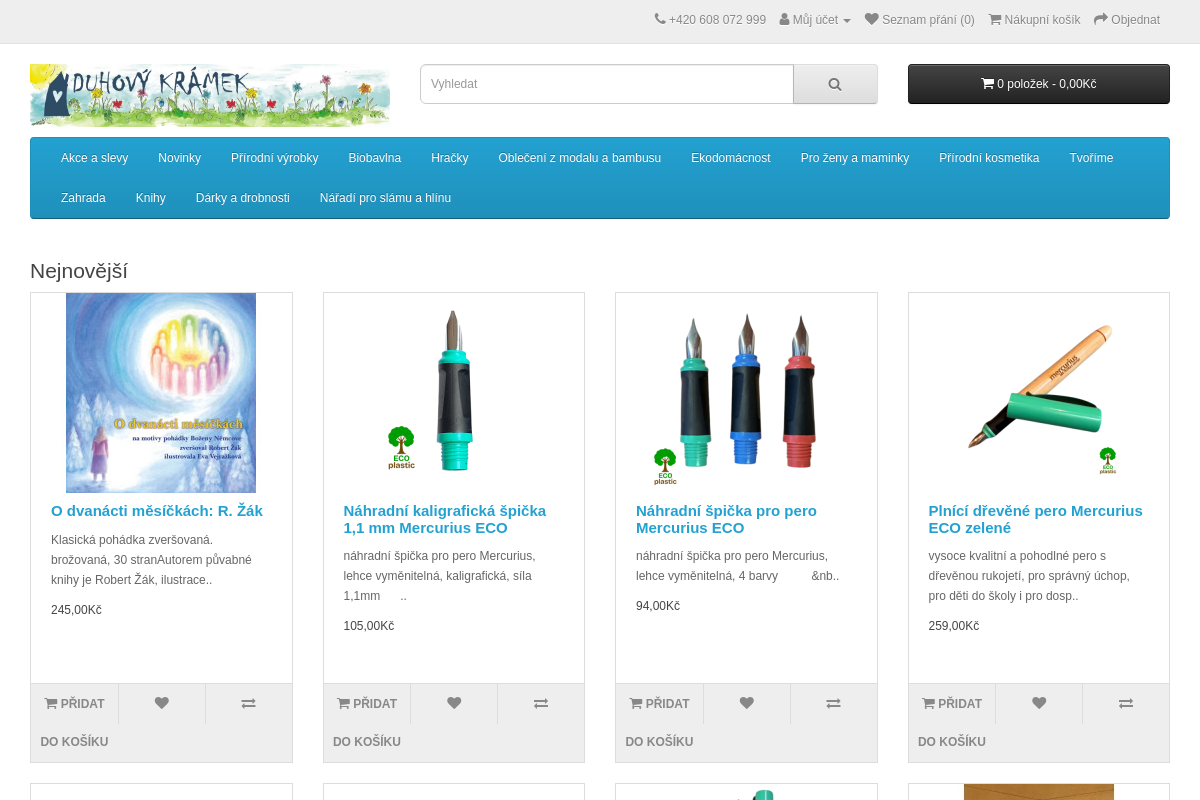Open Nářadí pro slámu a hlínu
The image size is (1200, 800).
(385, 198)
